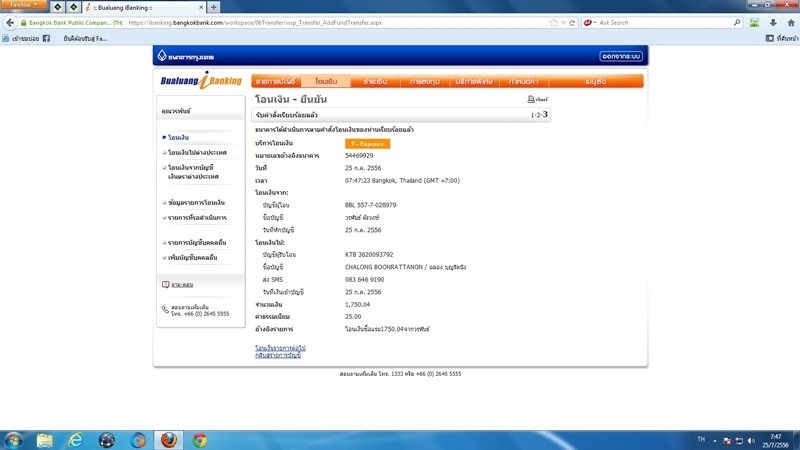Select the source account BBL 557-7-028979
800x450 pixels.
[x=370, y=205]
